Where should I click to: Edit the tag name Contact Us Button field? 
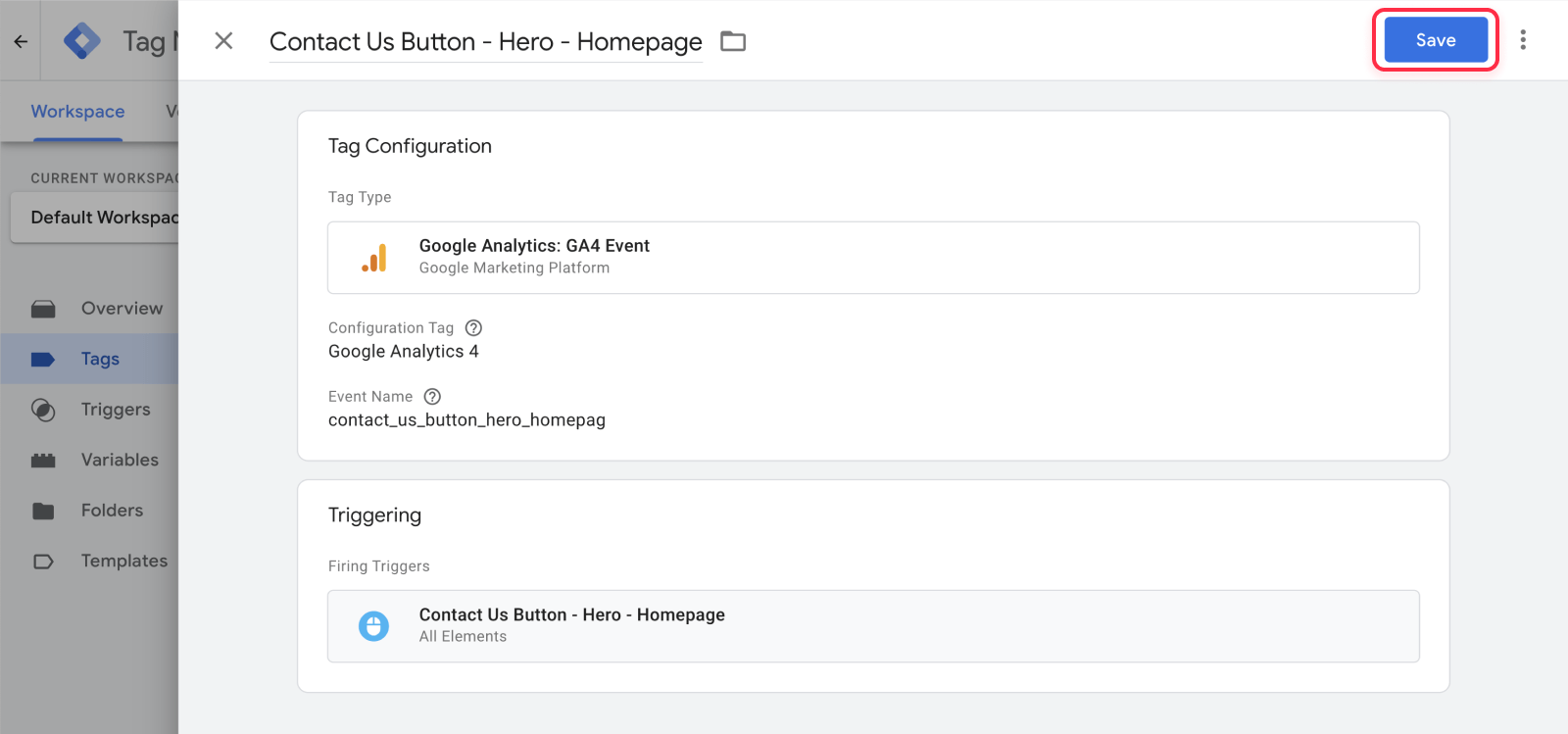pos(486,41)
